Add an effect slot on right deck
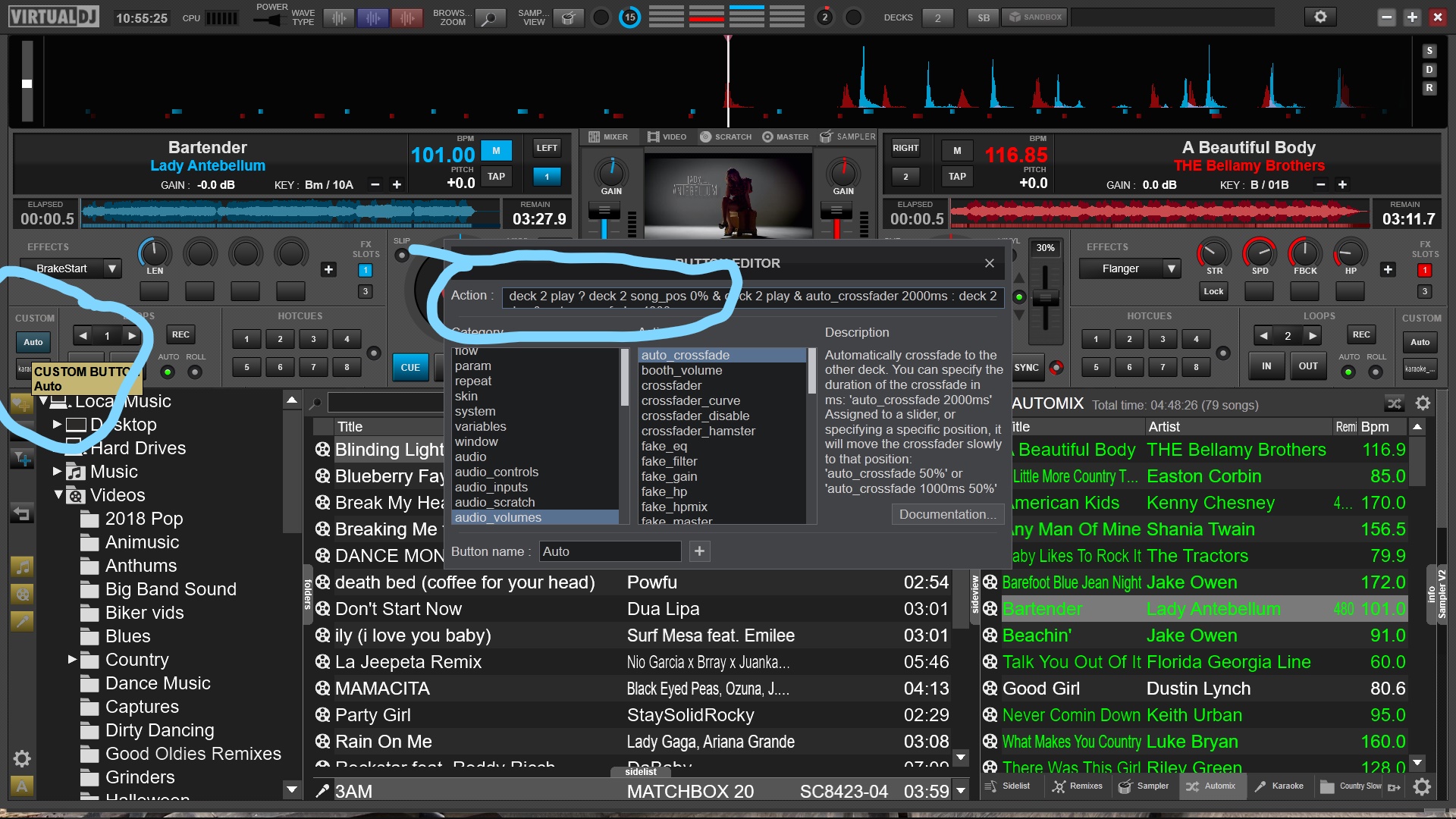Image resolution: width=1456 pixels, height=819 pixels. [x=1388, y=269]
